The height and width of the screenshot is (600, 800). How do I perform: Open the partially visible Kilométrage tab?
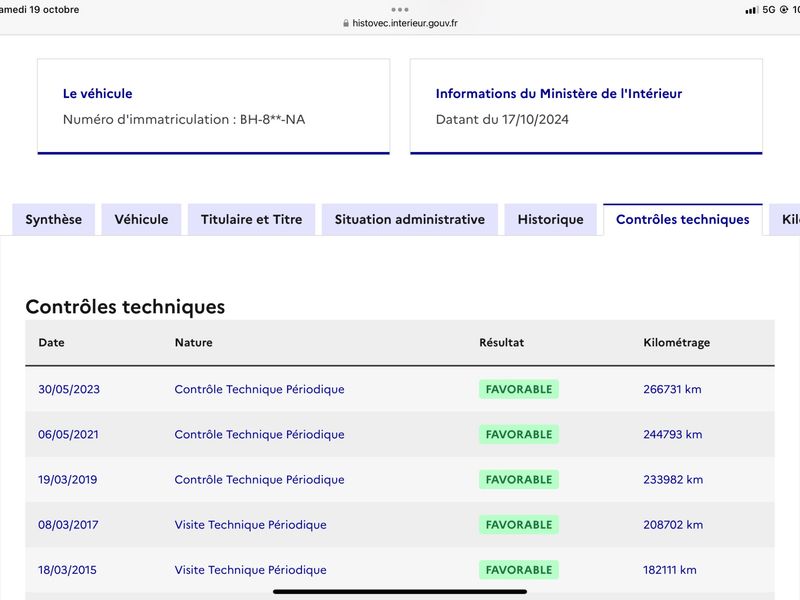pyautogui.click(x=786, y=219)
